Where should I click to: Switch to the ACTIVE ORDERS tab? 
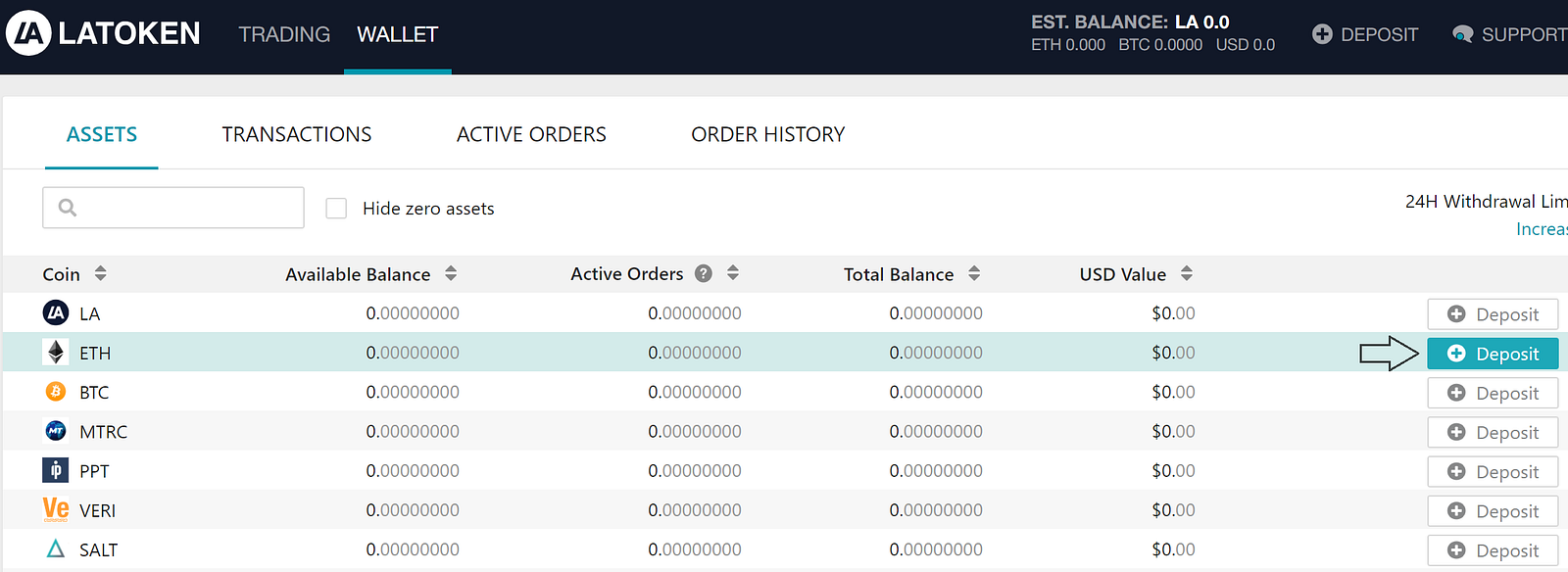tap(531, 134)
